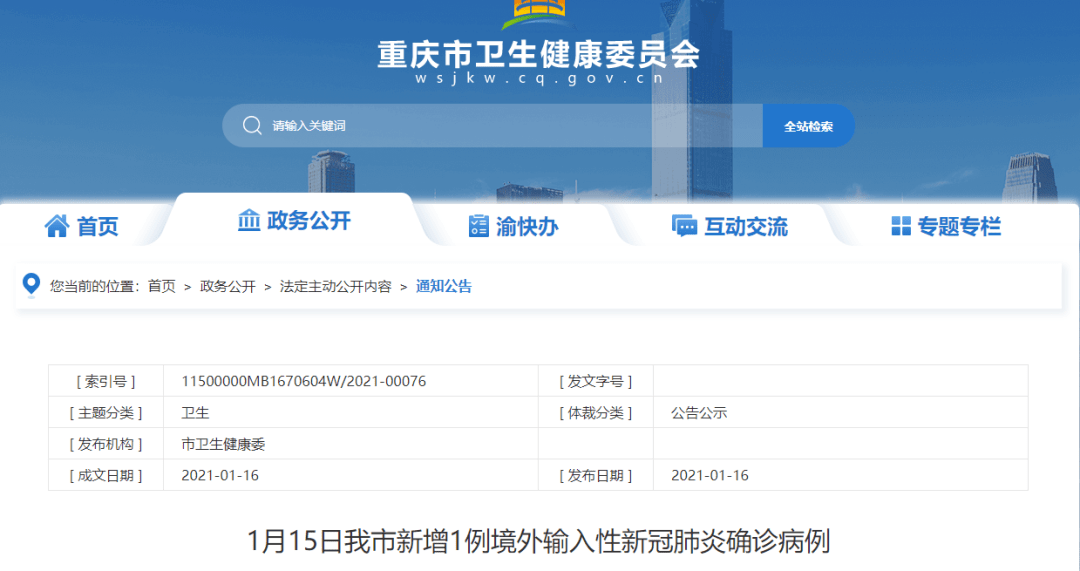Click the 卫生 value cell
Screen dimensions: 1080x571
[351, 413]
